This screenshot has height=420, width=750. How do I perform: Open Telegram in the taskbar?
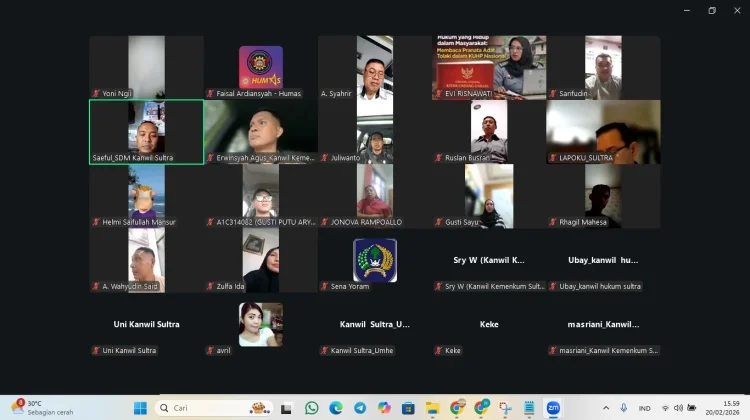point(360,408)
